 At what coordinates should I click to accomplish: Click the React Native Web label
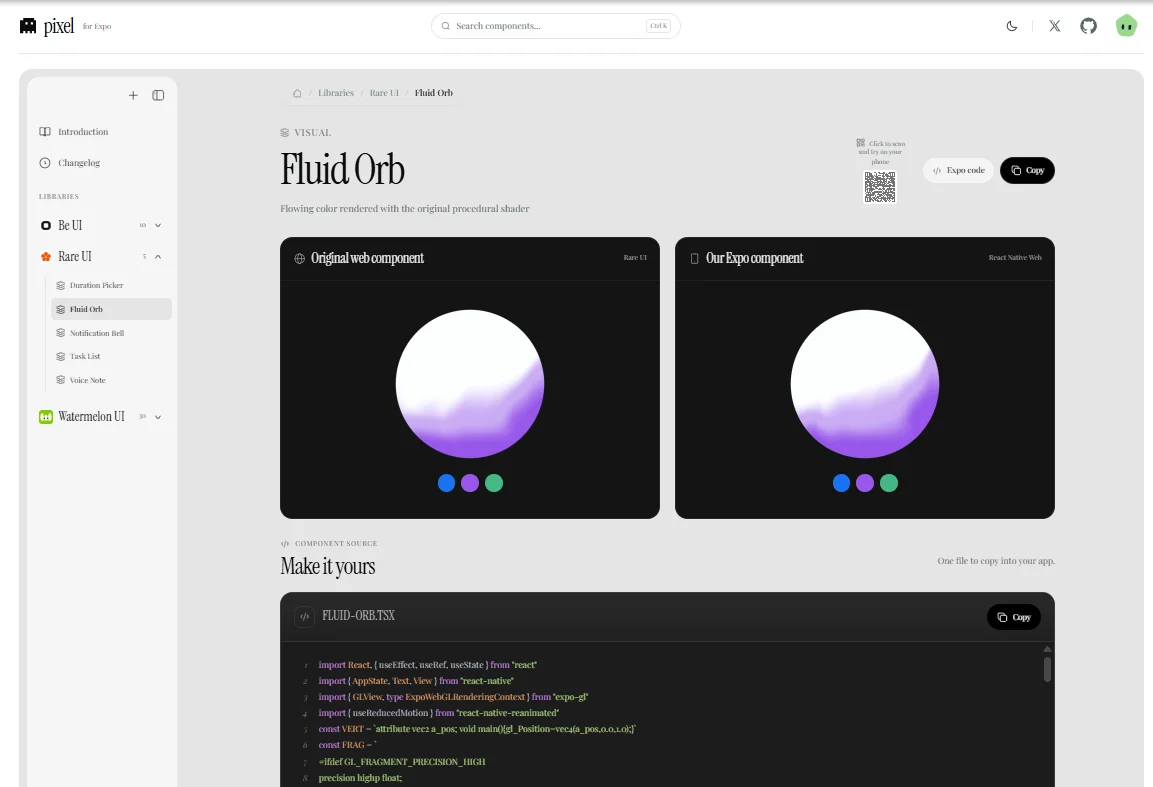[1015, 258]
